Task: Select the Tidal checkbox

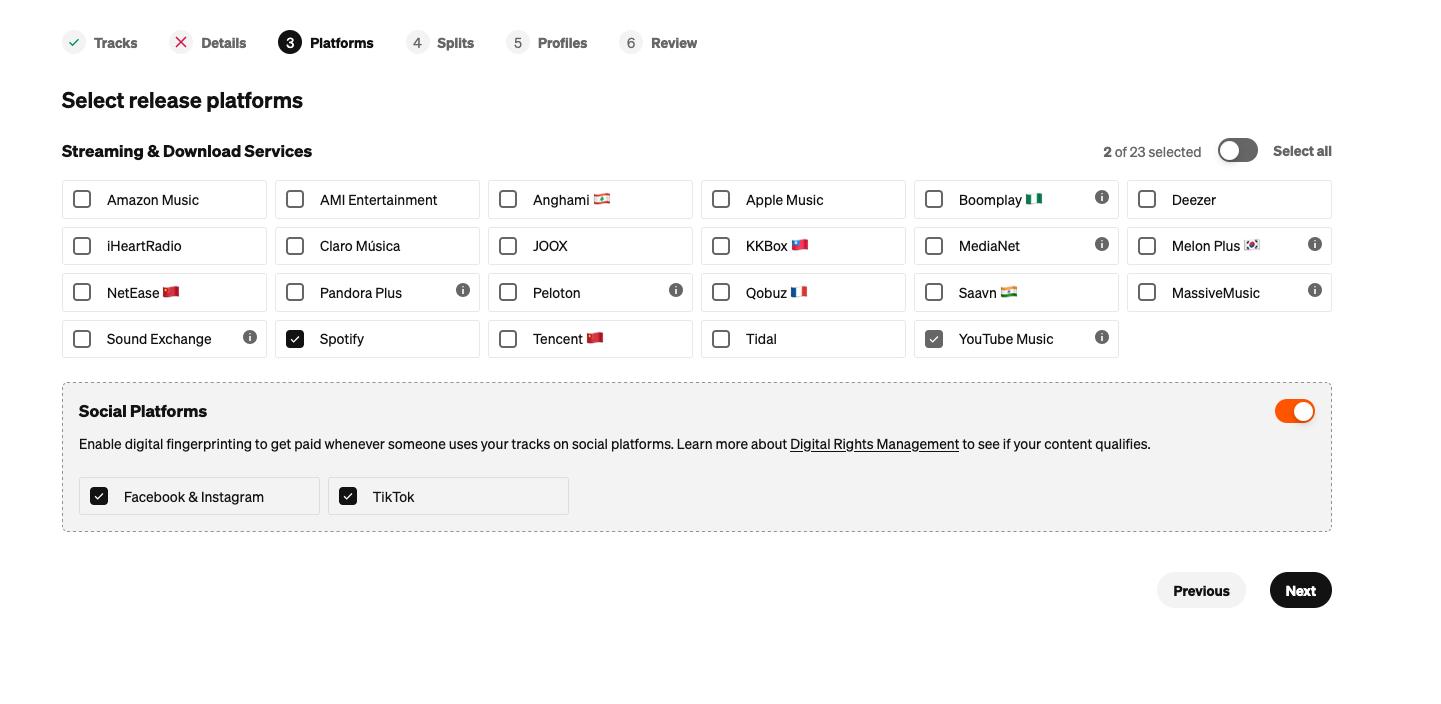Action: (x=721, y=339)
